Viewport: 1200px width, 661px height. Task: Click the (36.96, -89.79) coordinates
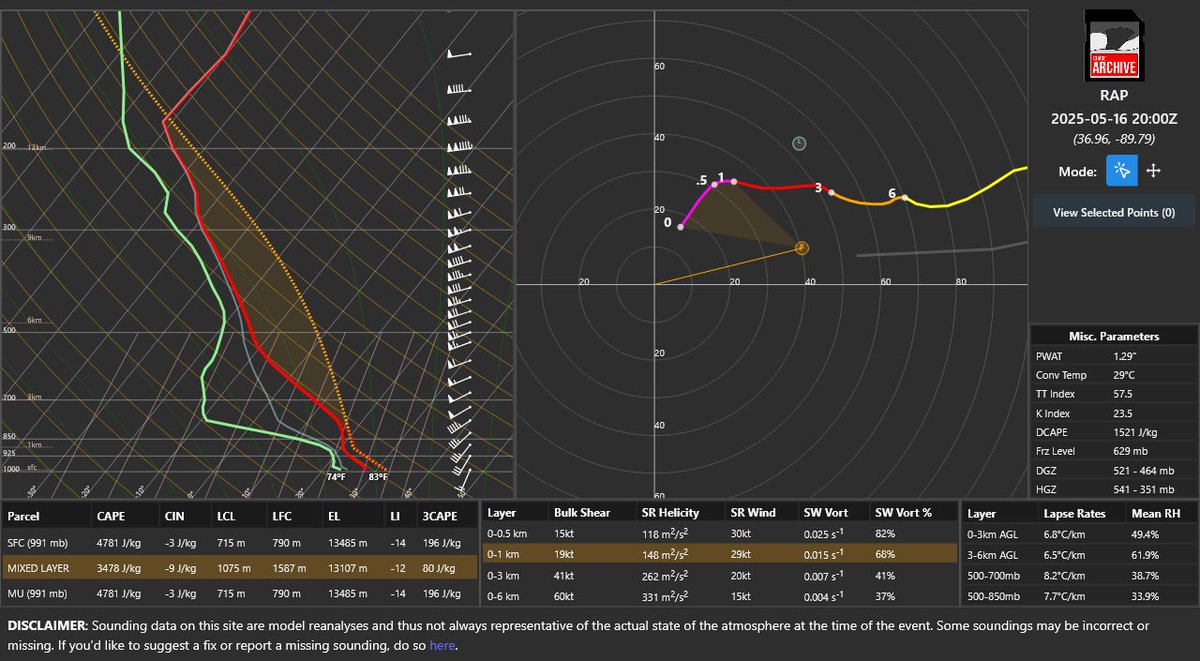click(x=1113, y=138)
